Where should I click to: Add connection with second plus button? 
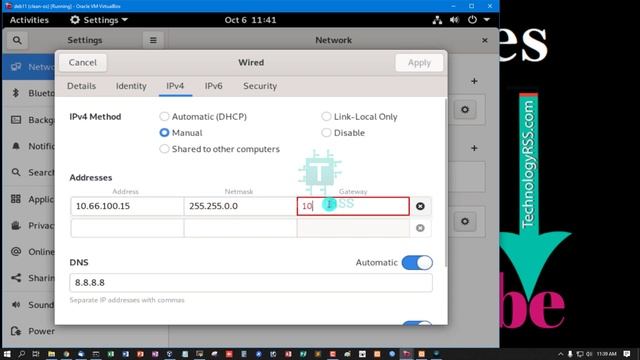pyautogui.click(x=474, y=148)
